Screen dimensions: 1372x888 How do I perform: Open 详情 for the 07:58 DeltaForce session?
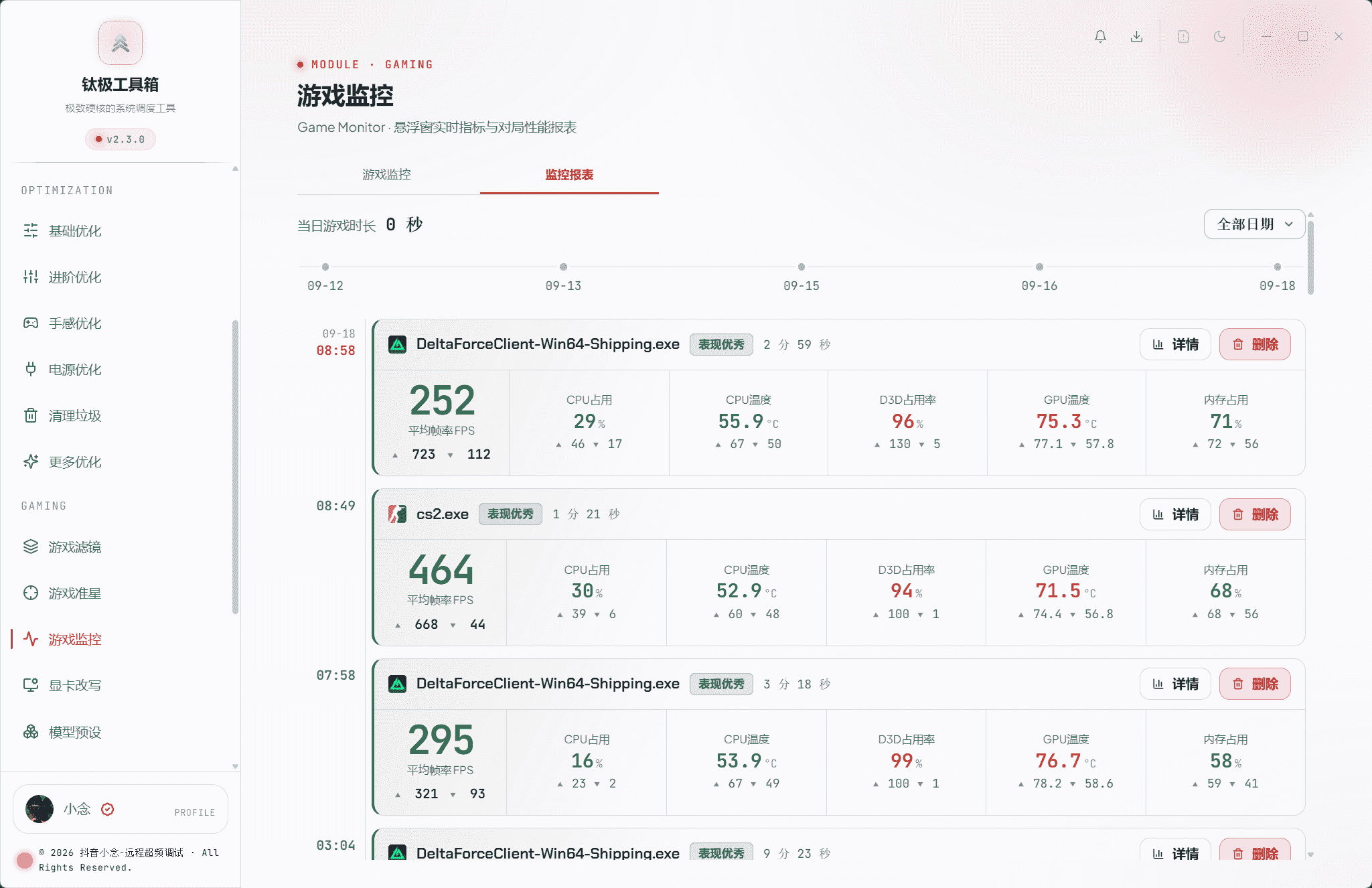1175,684
